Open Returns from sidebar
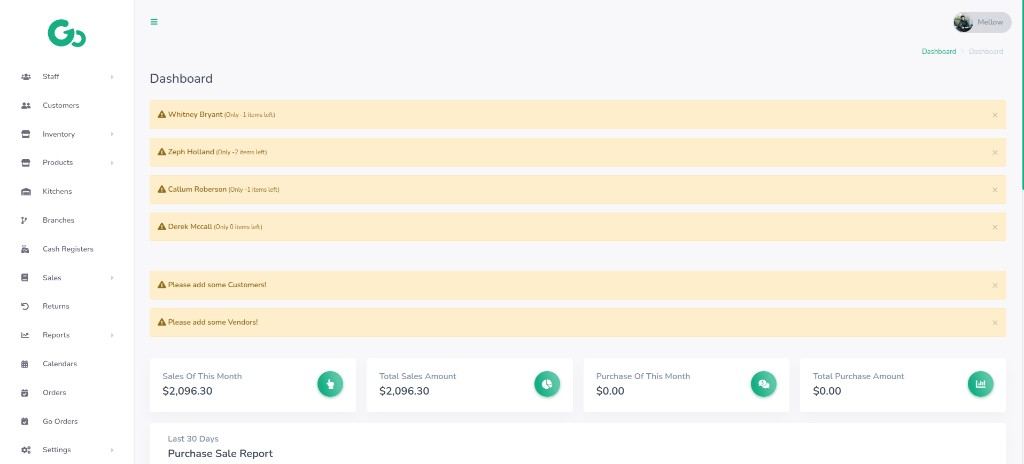The image size is (1024, 464). point(56,306)
